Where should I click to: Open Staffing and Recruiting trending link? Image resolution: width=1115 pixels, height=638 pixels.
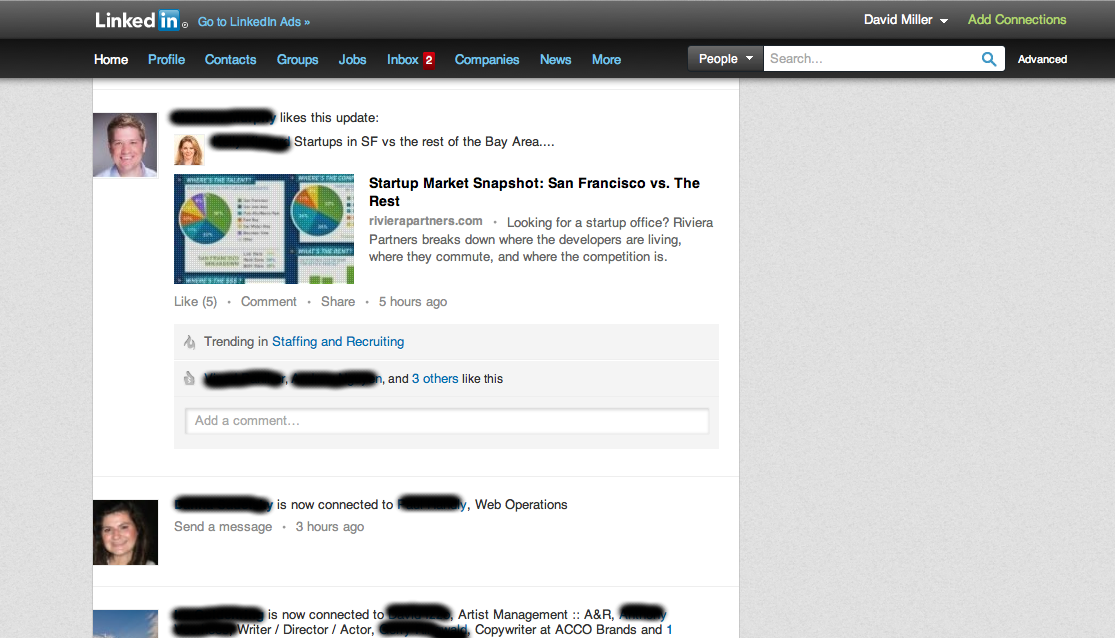click(338, 341)
